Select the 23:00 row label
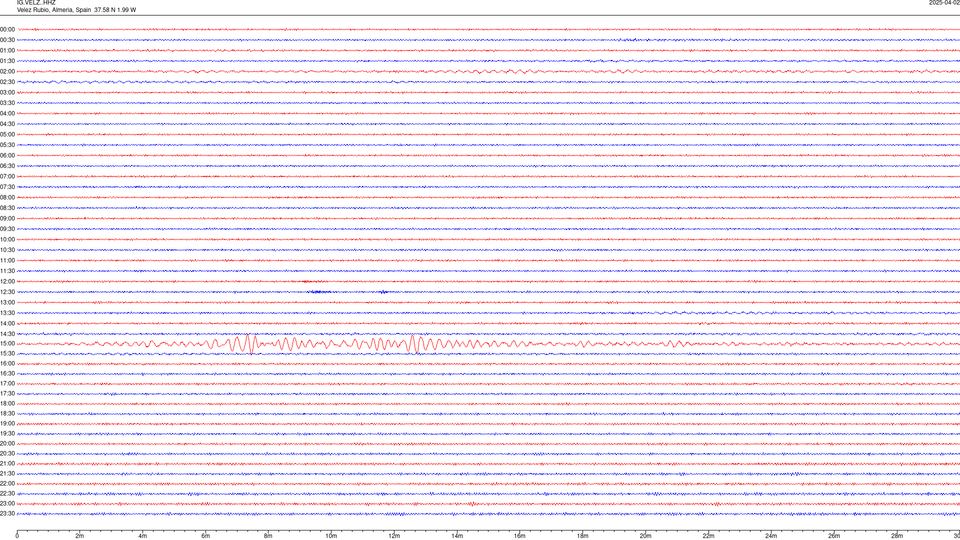Image resolution: width=960 pixels, height=540 pixels. pyautogui.click(x=7, y=504)
